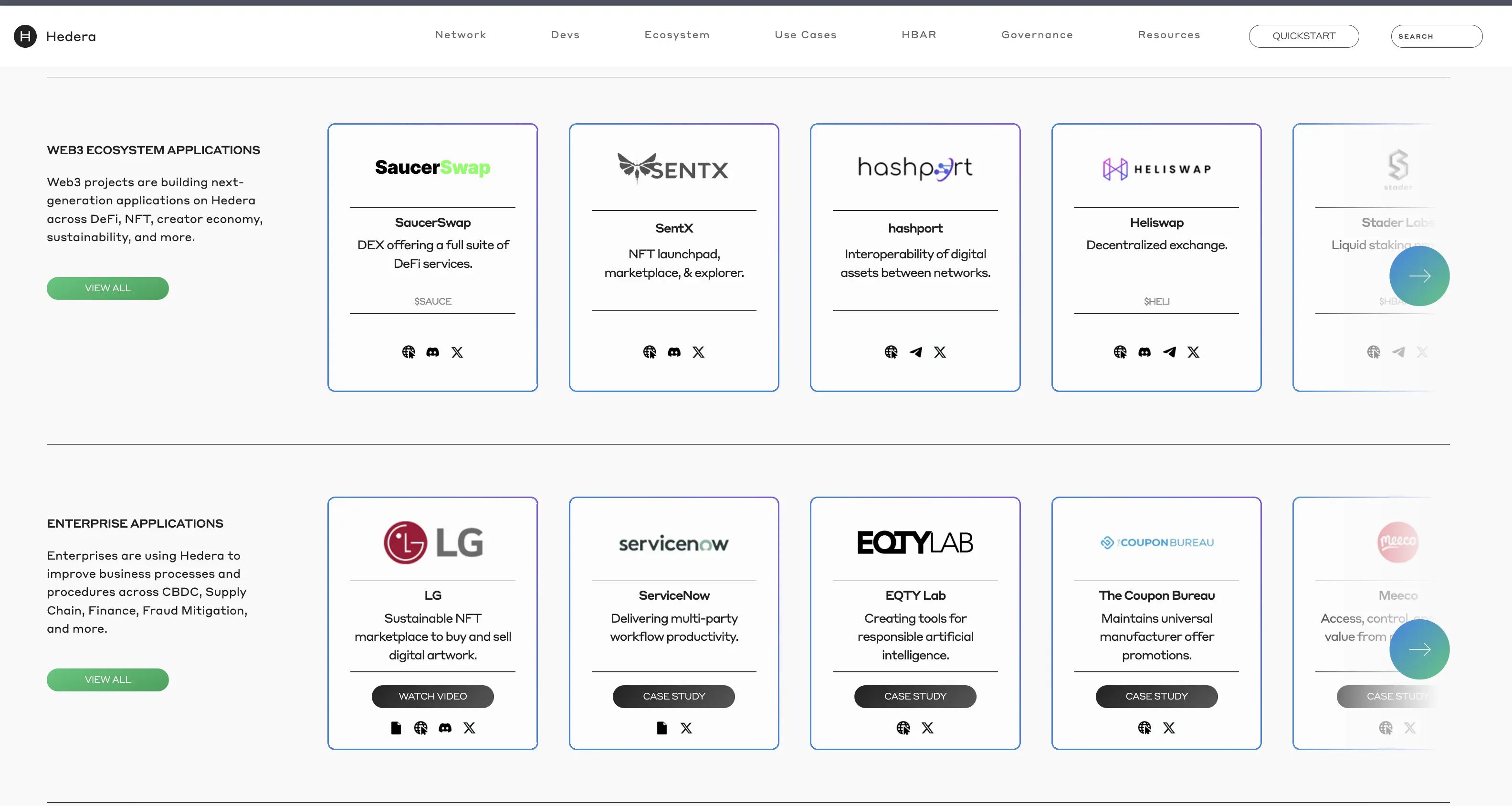This screenshot has width=1512, height=806.
Task: Open the Resources menu
Action: pos(1169,35)
